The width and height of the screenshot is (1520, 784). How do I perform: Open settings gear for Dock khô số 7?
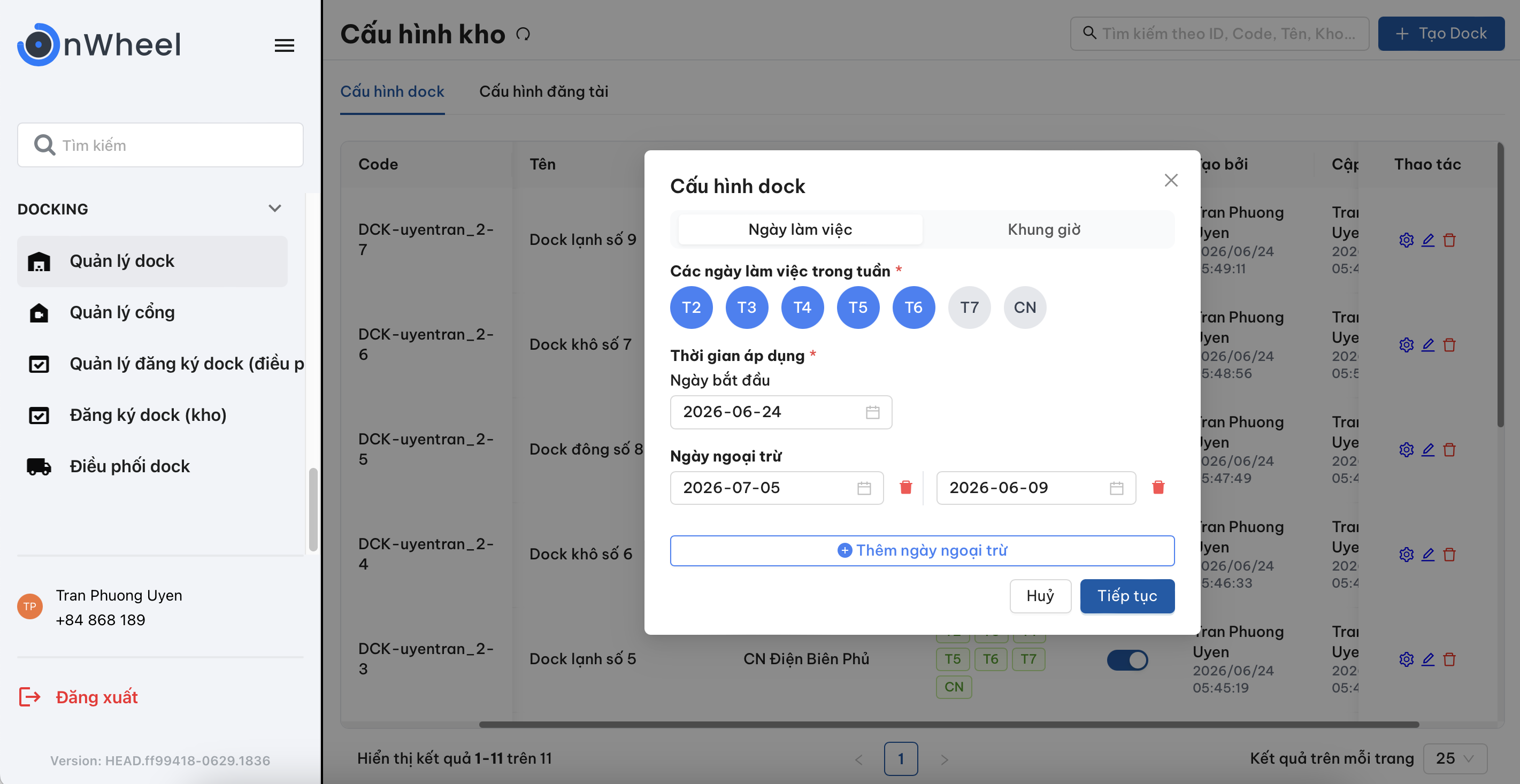pyautogui.click(x=1406, y=344)
